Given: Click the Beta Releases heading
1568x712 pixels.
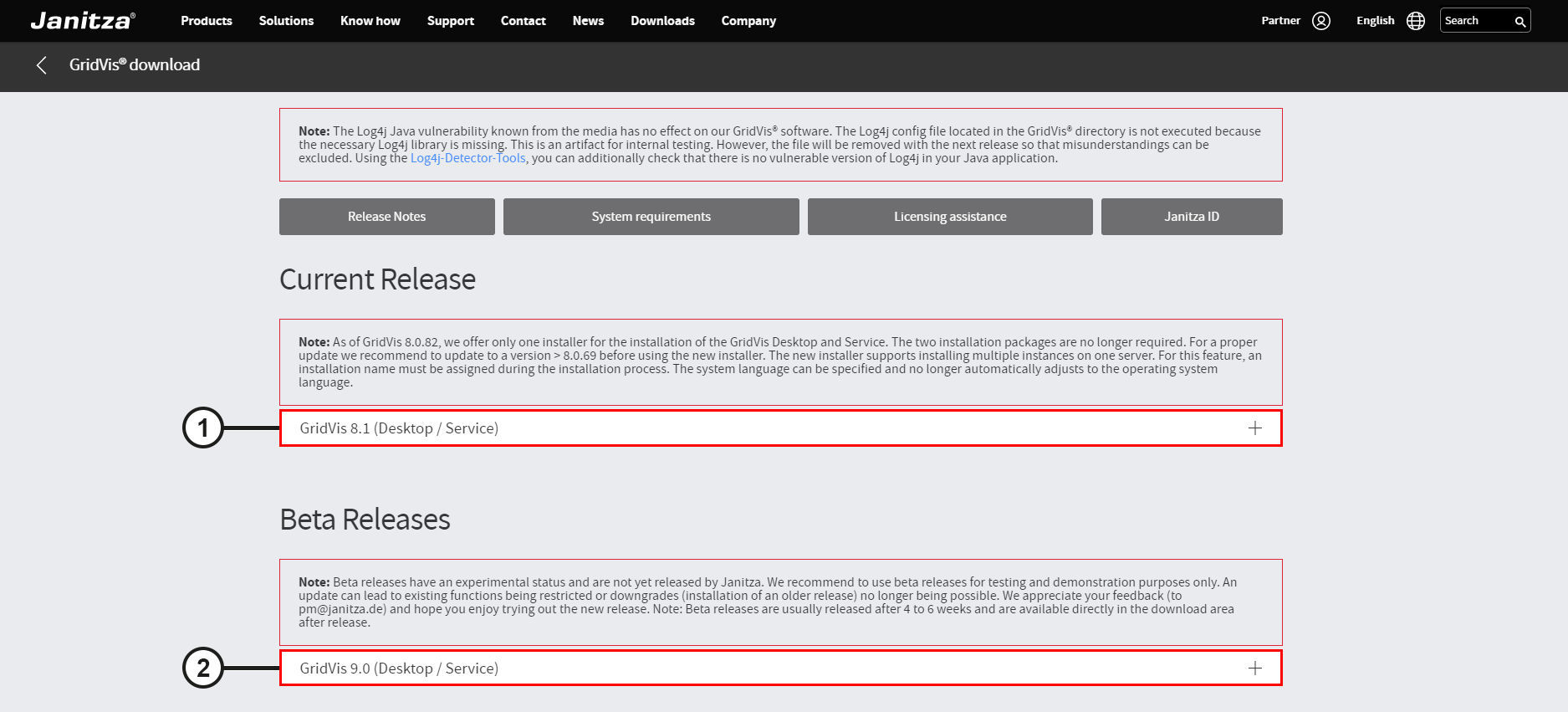Looking at the screenshot, I should pos(365,520).
